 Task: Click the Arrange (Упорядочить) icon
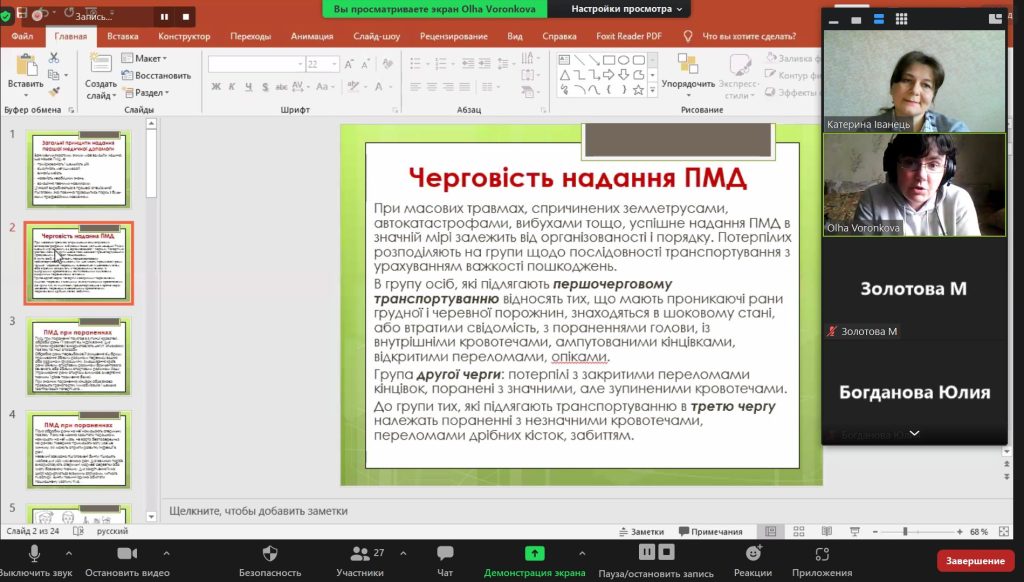(x=688, y=65)
